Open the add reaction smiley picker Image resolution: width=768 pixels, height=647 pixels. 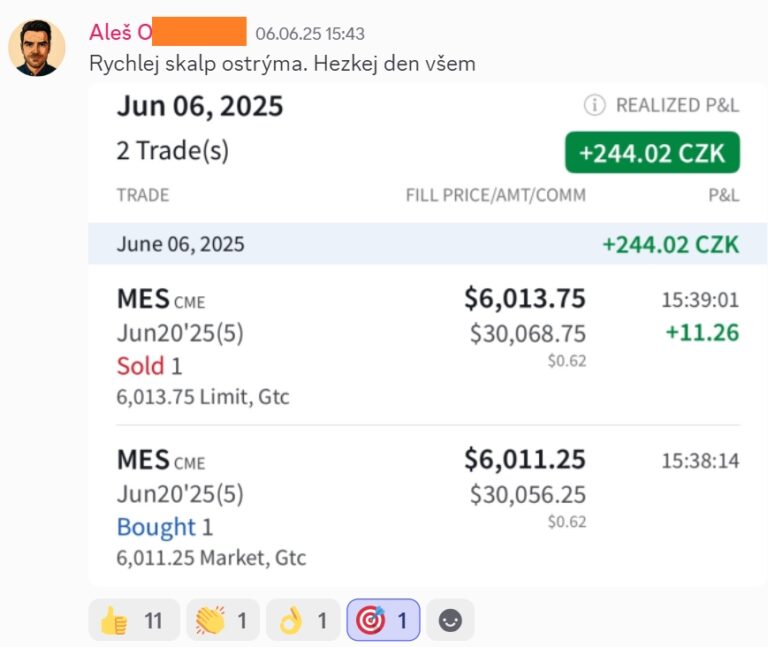pyautogui.click(x=450, y=620)
